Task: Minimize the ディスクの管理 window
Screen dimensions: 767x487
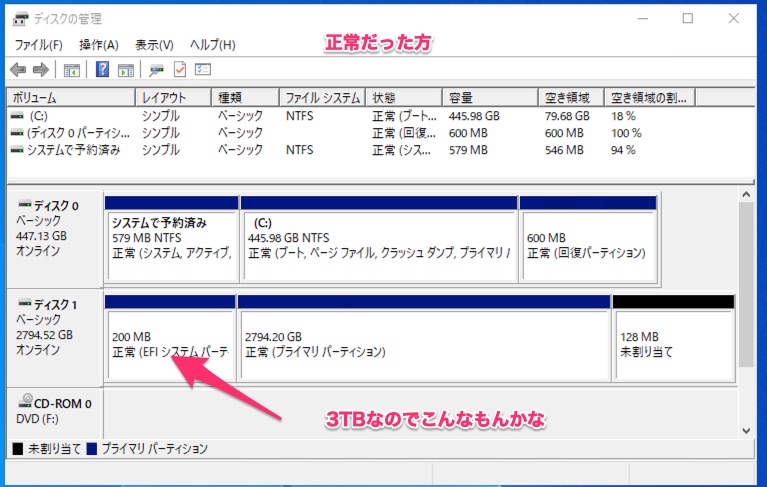Action: [x=643, y=19]
